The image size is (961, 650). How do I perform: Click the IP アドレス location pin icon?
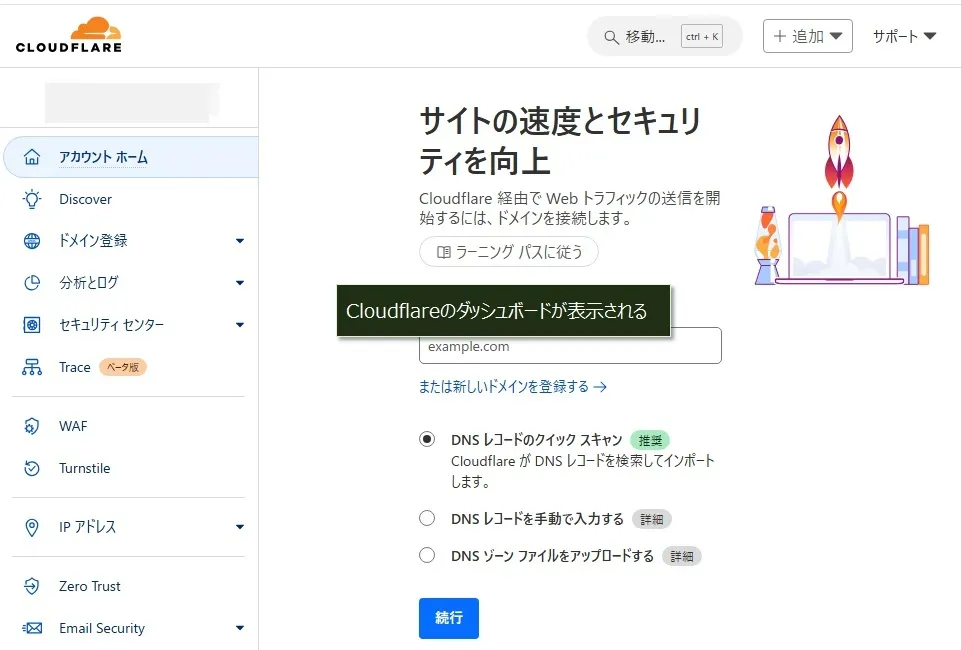[32, 527]
